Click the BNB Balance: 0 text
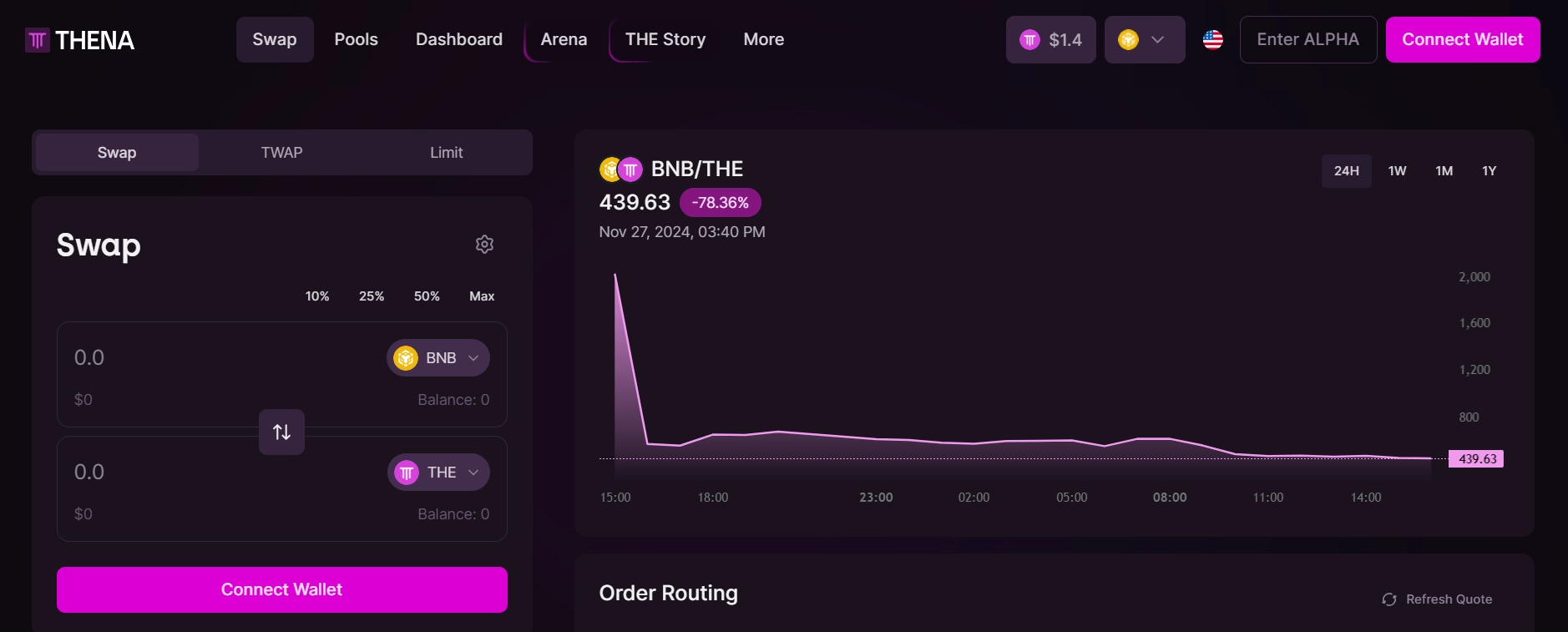The image size is (1568, 632). (x=453, y=400)
